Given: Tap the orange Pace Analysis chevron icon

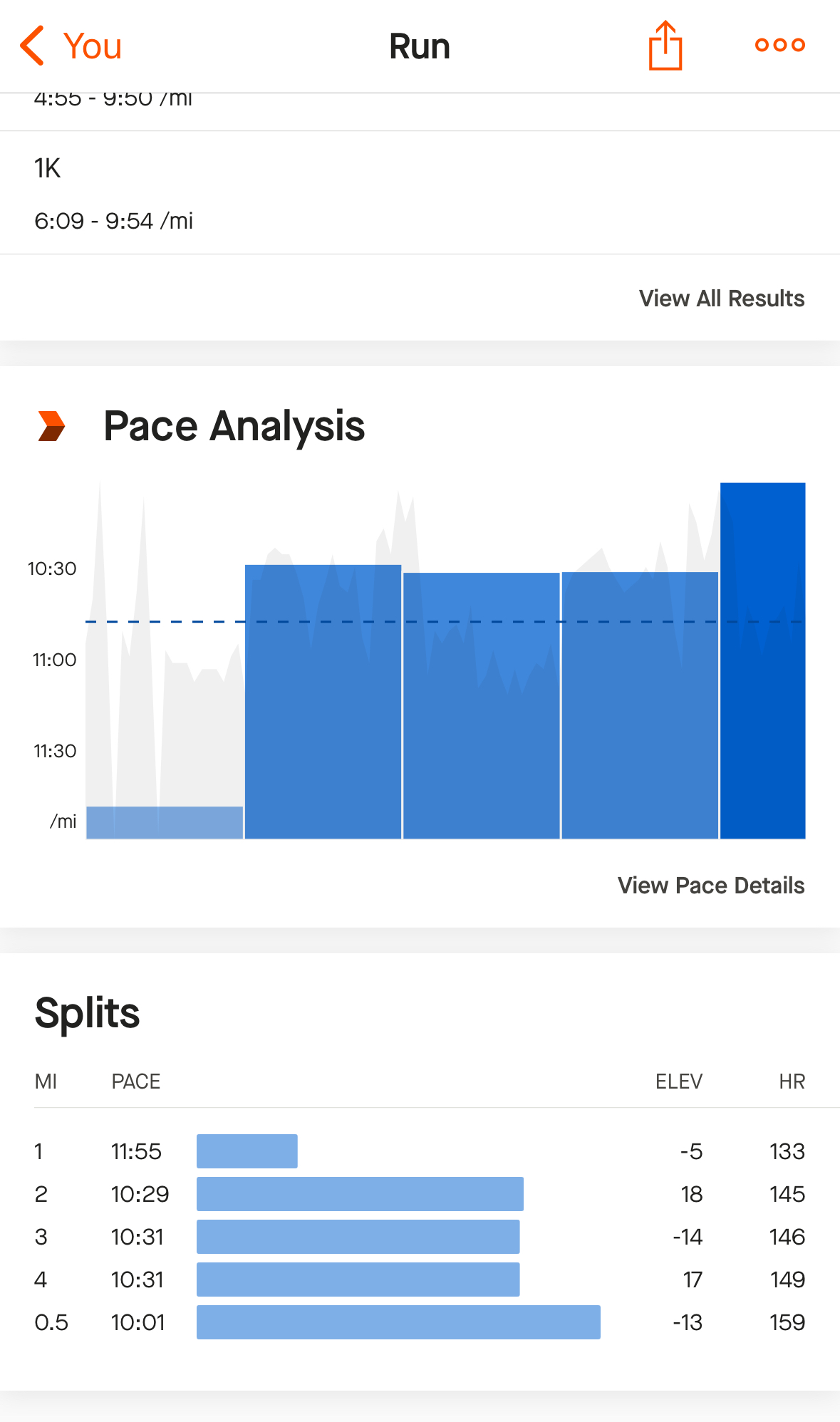Looking at the screenshot, I should tap(51, 426).
